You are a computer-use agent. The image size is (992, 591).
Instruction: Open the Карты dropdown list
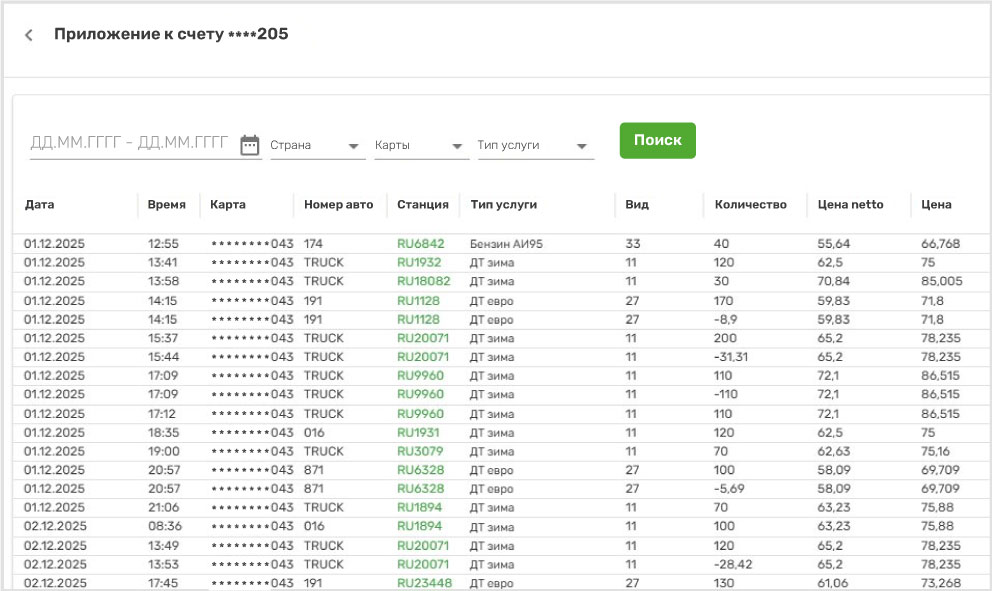click(x=421, y=146)
